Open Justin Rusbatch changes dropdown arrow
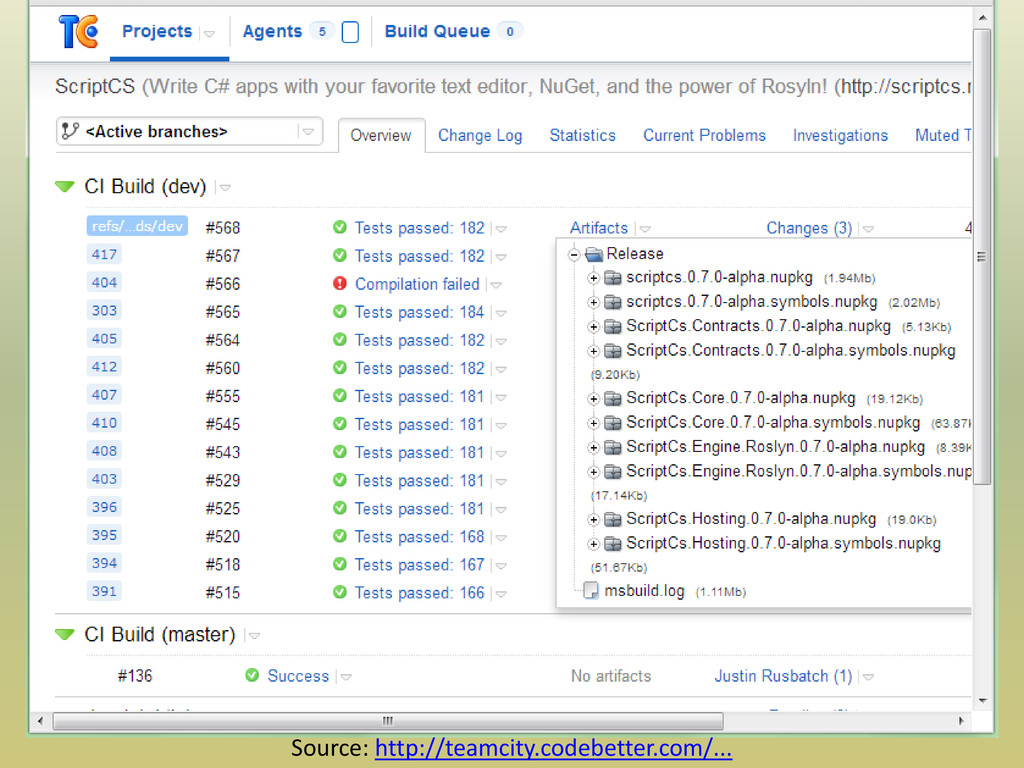Image resolution: width=1024 pixels, height=768 pixels. click(x=868, y=677)
